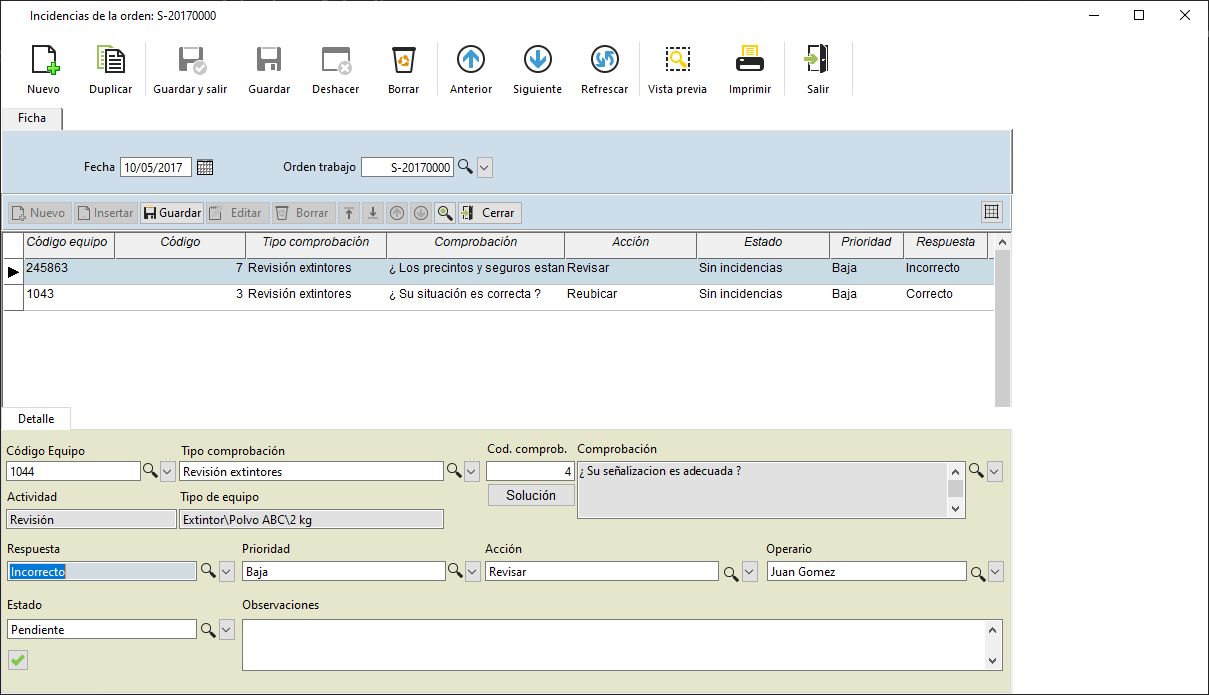The width and height of the screenshot is (1209, 695).
Task: Open the Comprobación dropdown arrow
Action: 994,471
